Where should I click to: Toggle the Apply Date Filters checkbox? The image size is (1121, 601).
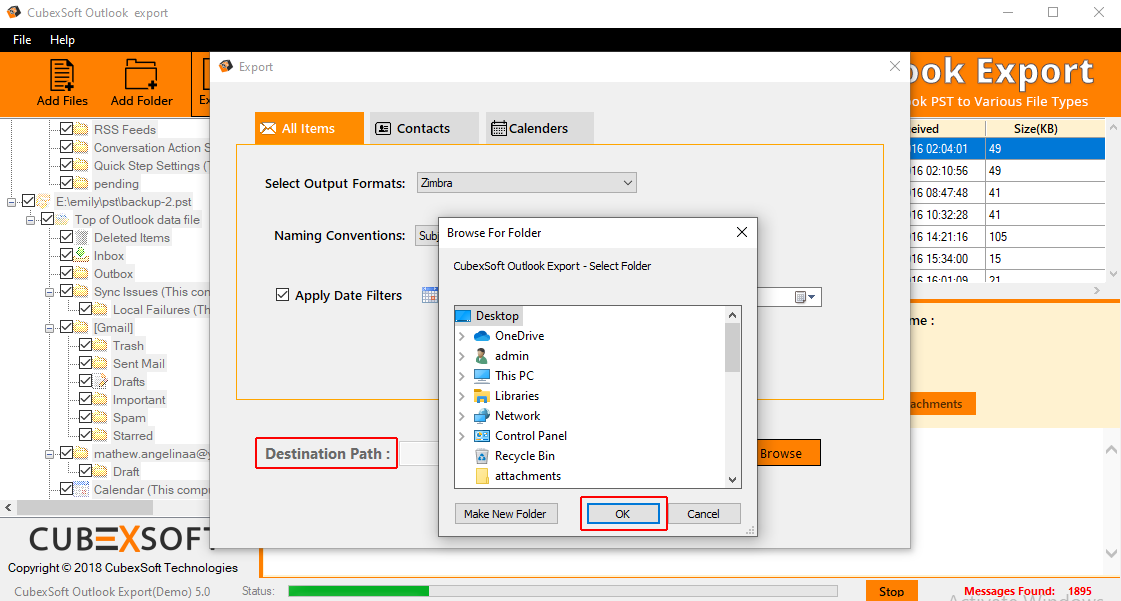(x=283, y=295)
